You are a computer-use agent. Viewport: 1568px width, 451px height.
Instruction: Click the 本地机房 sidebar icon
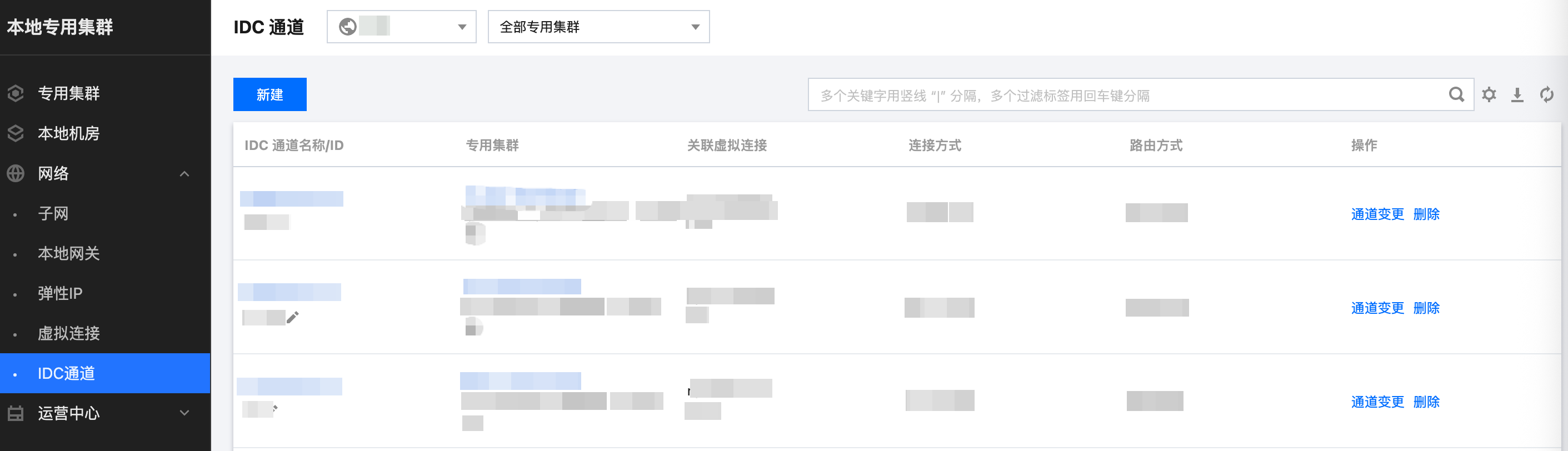pyautogui.click(x=16, y=133)
